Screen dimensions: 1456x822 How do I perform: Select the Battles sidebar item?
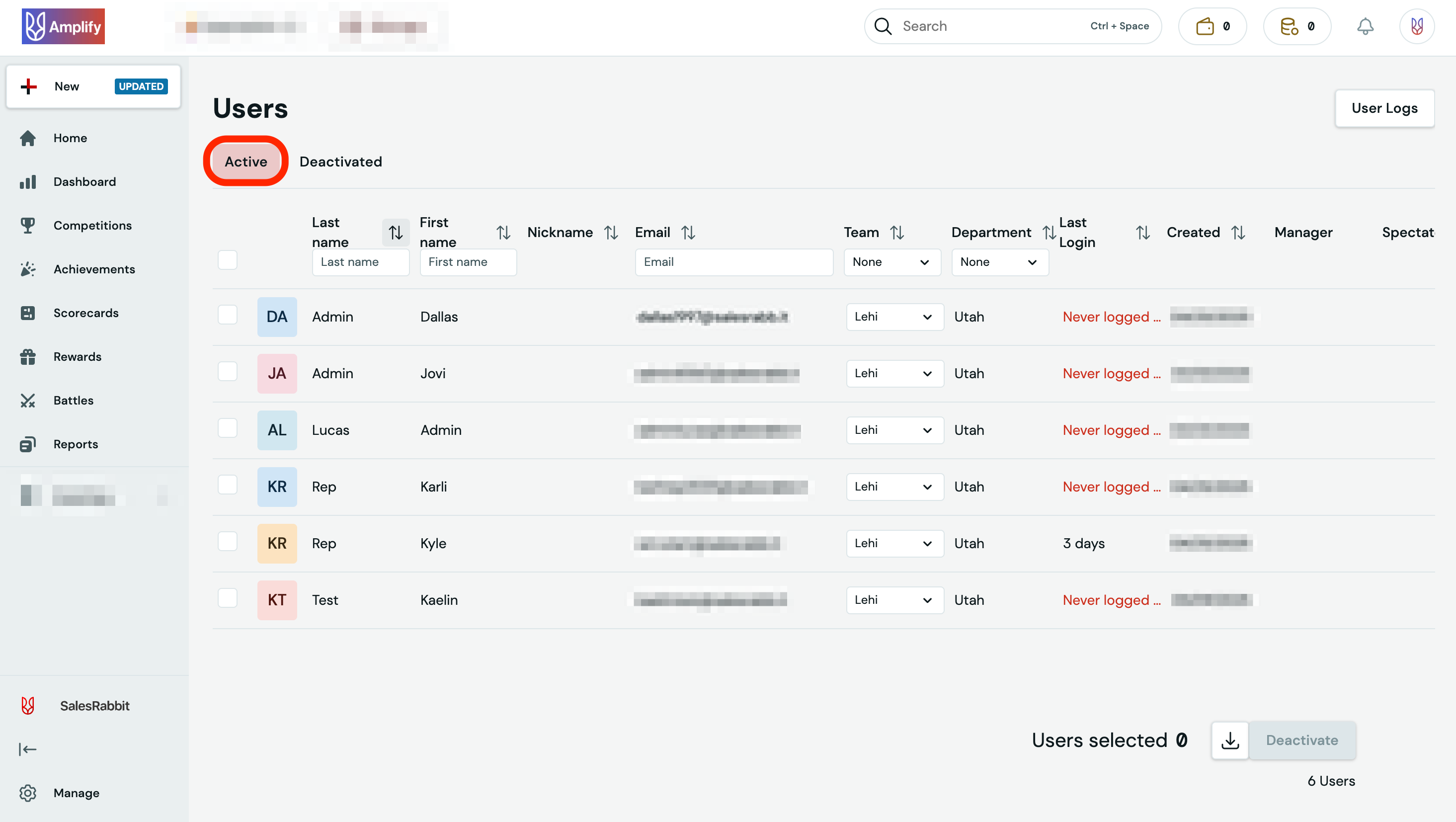[74, 400]
